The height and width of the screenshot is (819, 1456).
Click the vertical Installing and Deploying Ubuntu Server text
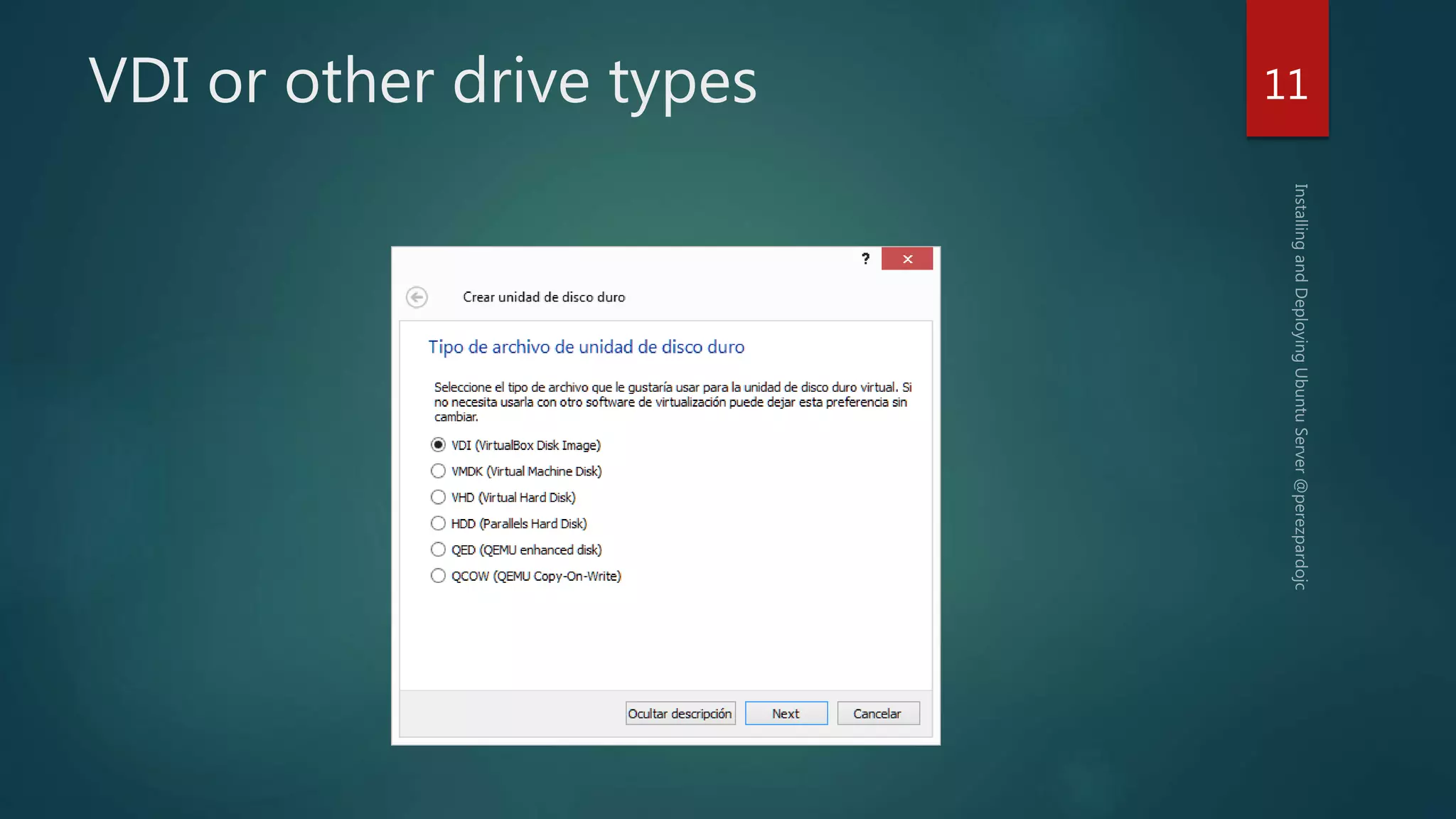click(1300, 327)
